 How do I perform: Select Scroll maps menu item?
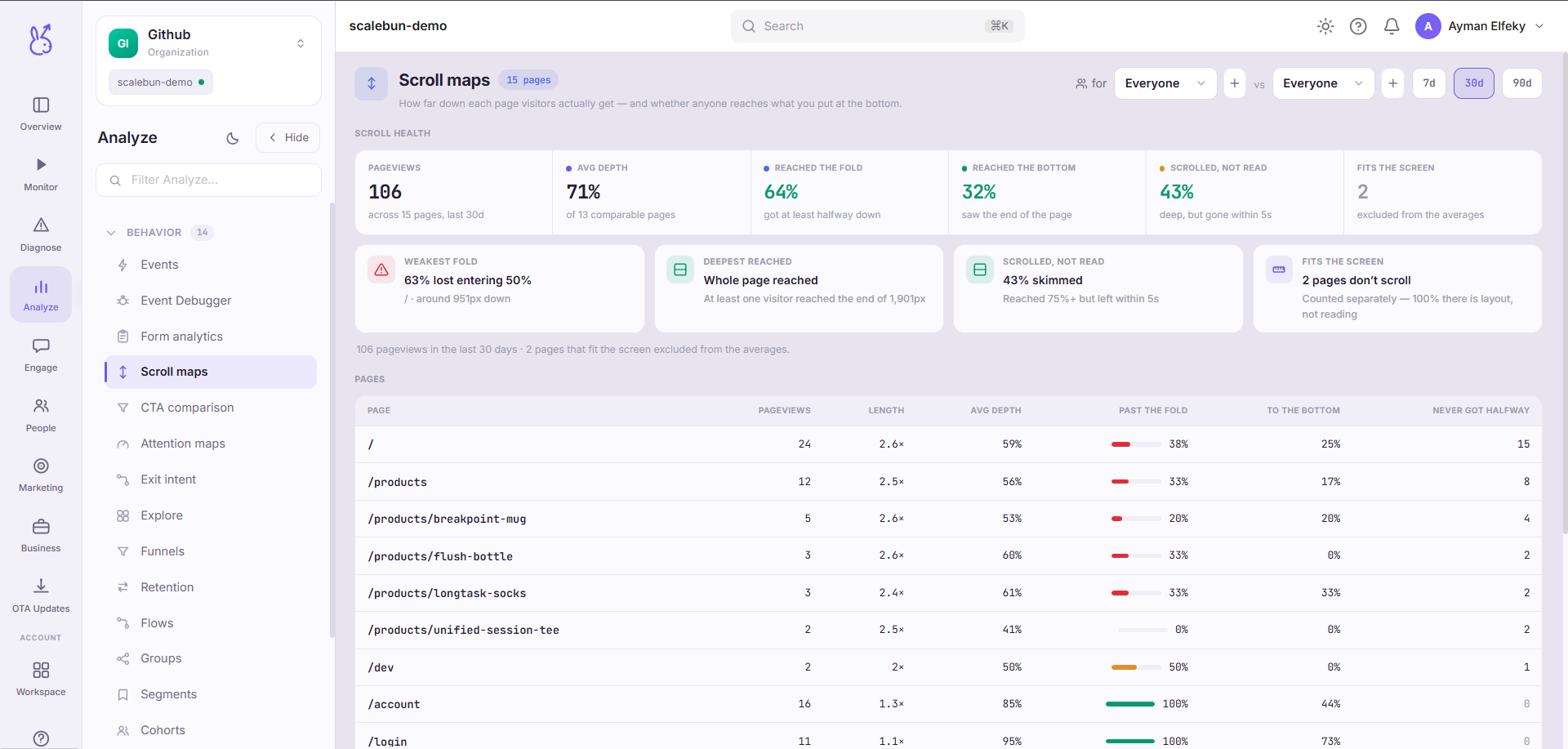click(x=211, y=372)
